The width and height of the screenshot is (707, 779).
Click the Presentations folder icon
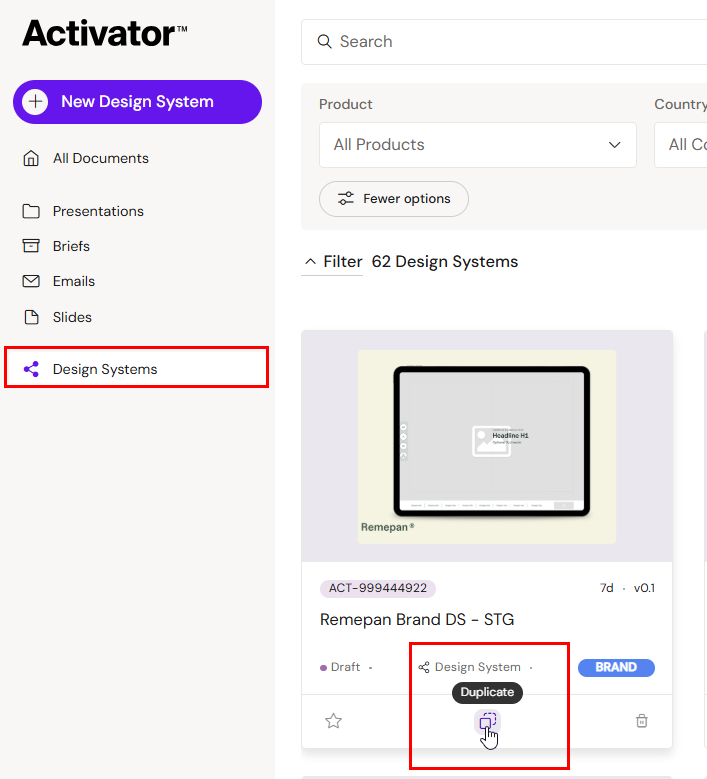(31, 211)
